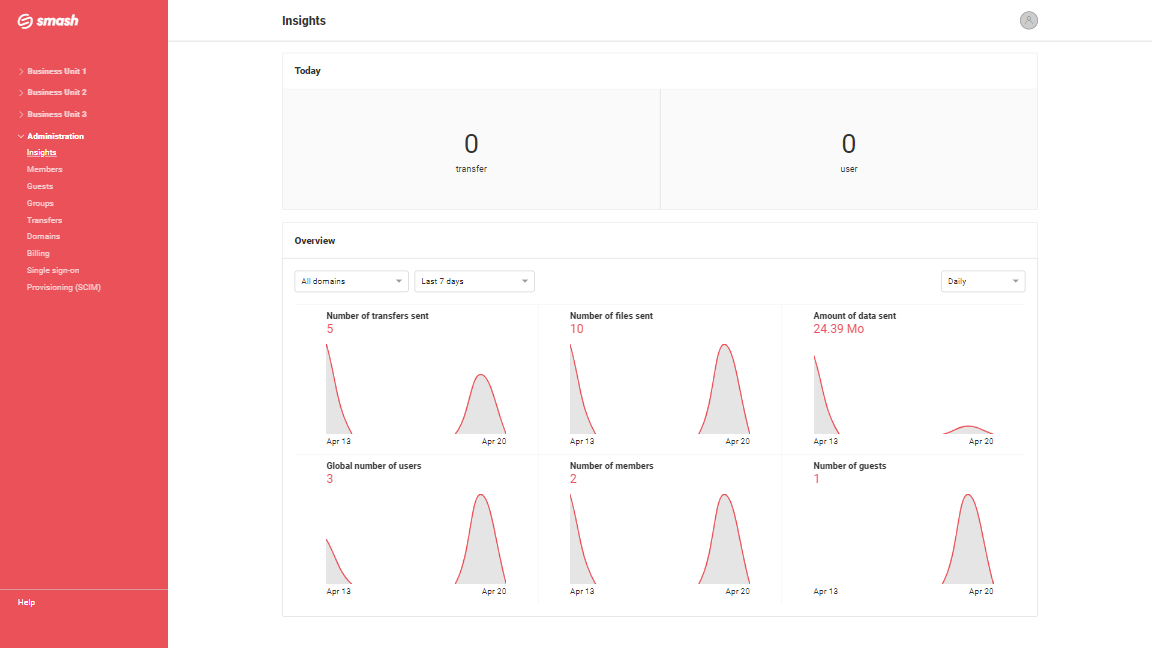Image resolution: width=1152 pixels, height=648 pixels.
Task: Open the Domains settings
Action: [43, 237]
